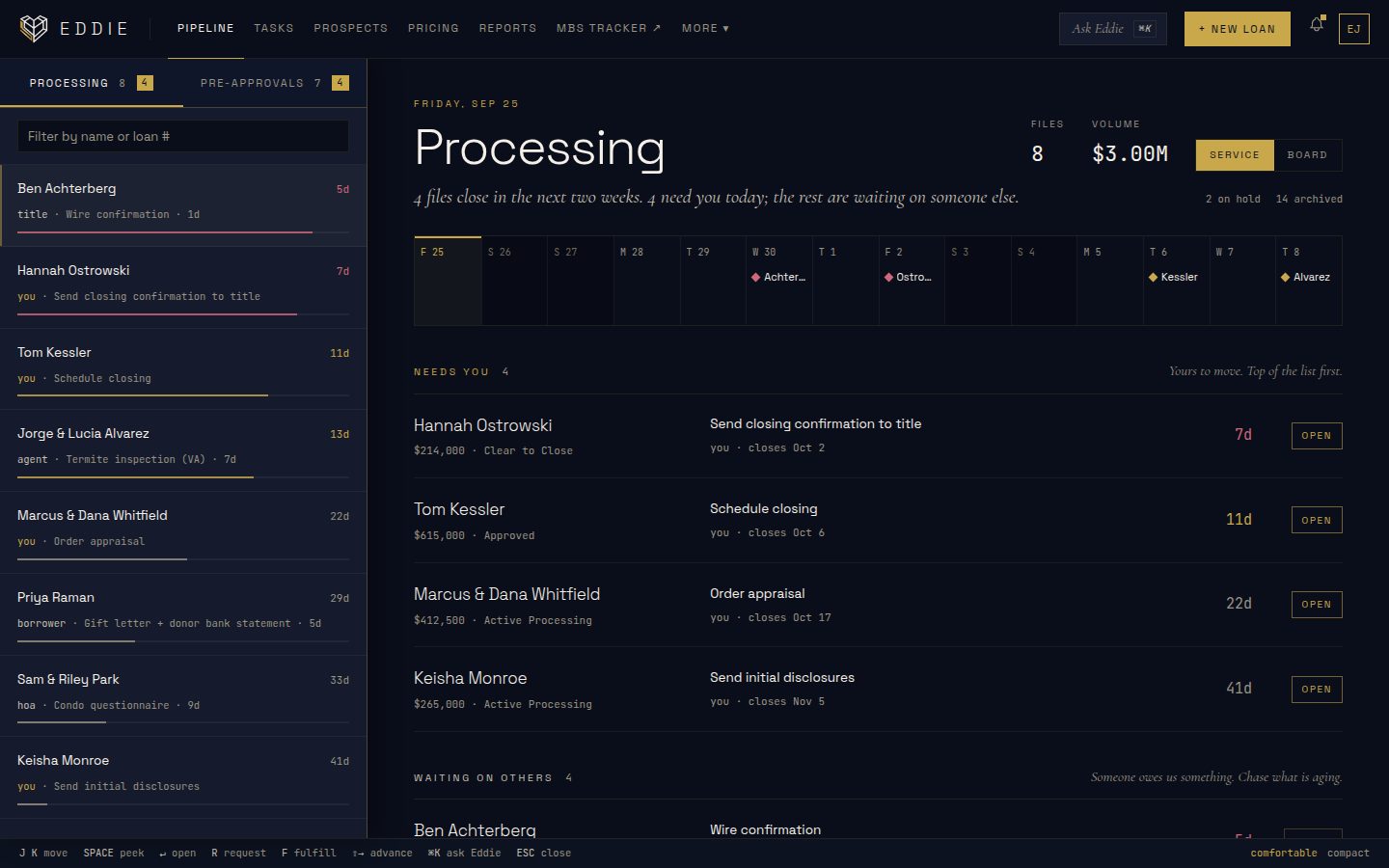Switch to Service view
Screen dimensions: 1389x868
[x=1235, y=155]
